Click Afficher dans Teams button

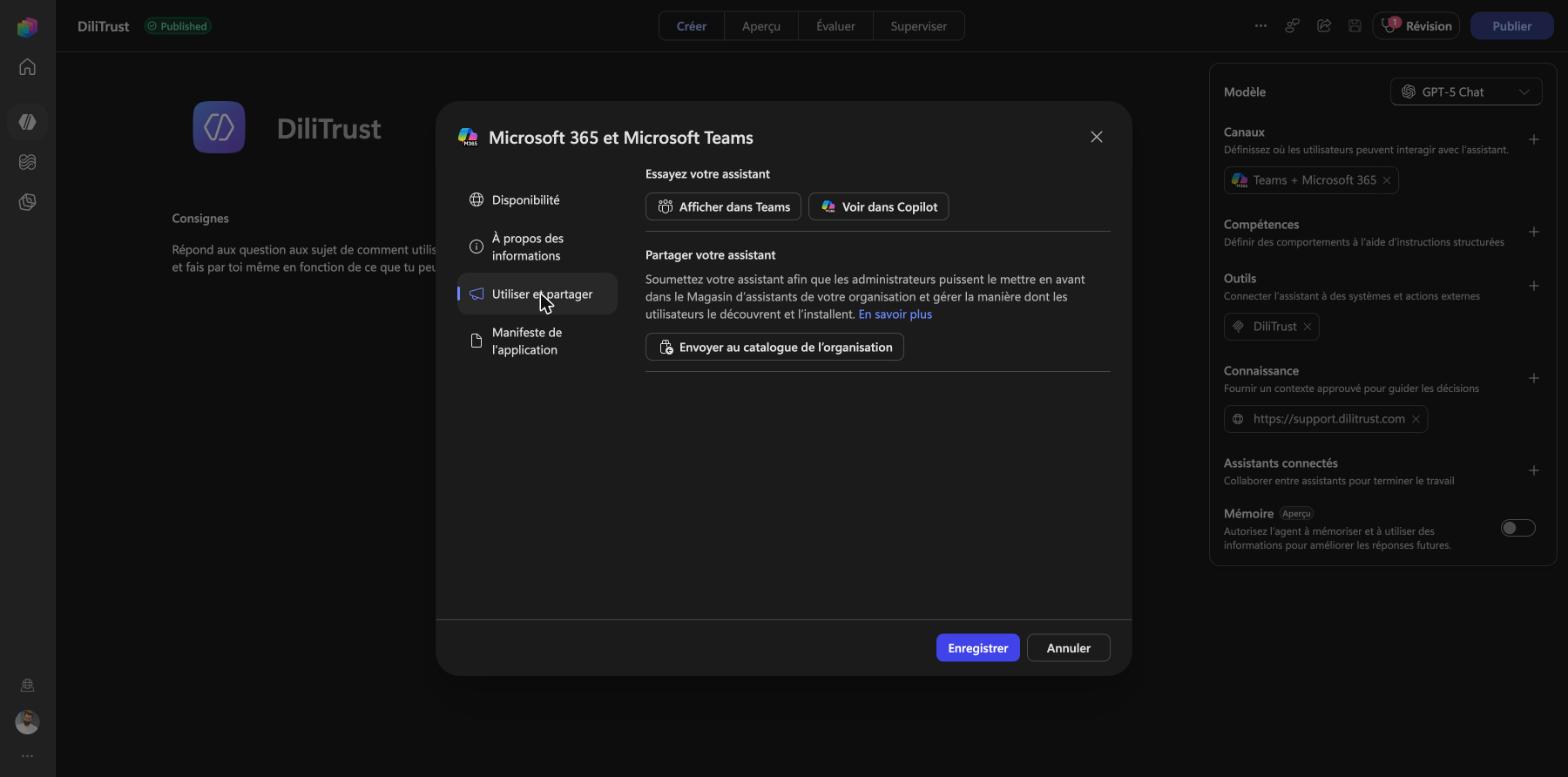pyautogui.click(x=723, y=207)
